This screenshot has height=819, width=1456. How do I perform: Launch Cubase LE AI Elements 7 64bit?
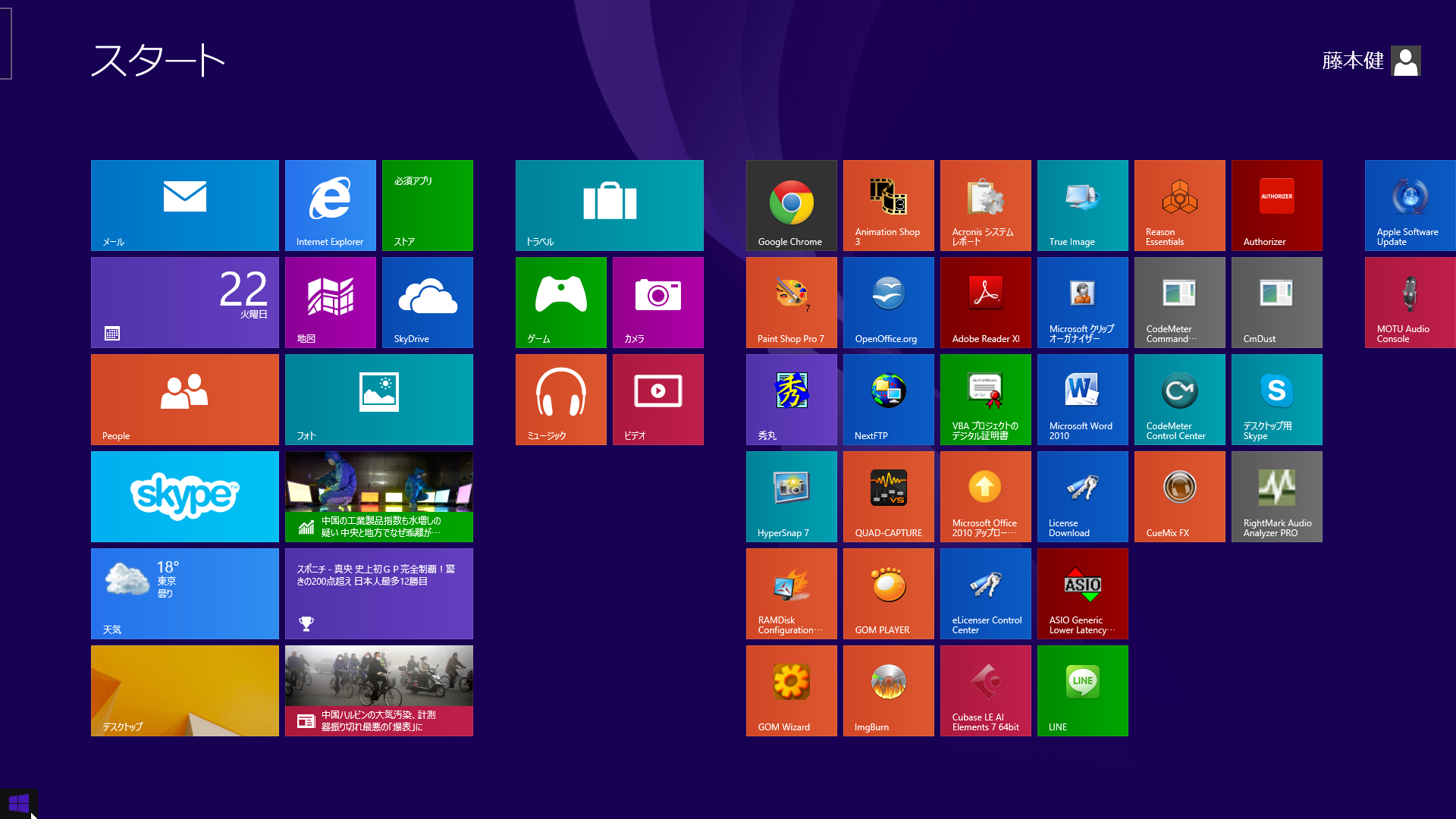pos(986,691)
